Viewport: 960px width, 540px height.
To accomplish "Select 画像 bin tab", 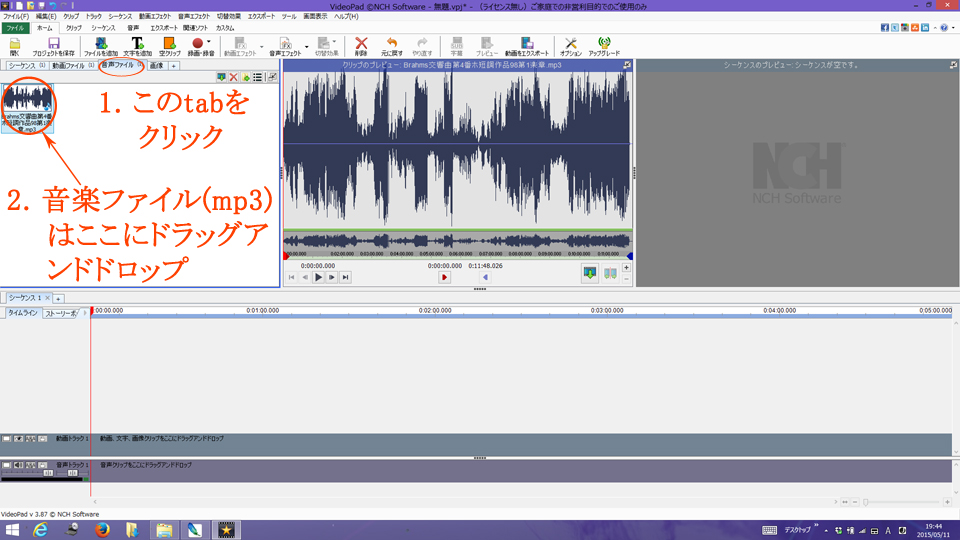I will pos(157,66).
